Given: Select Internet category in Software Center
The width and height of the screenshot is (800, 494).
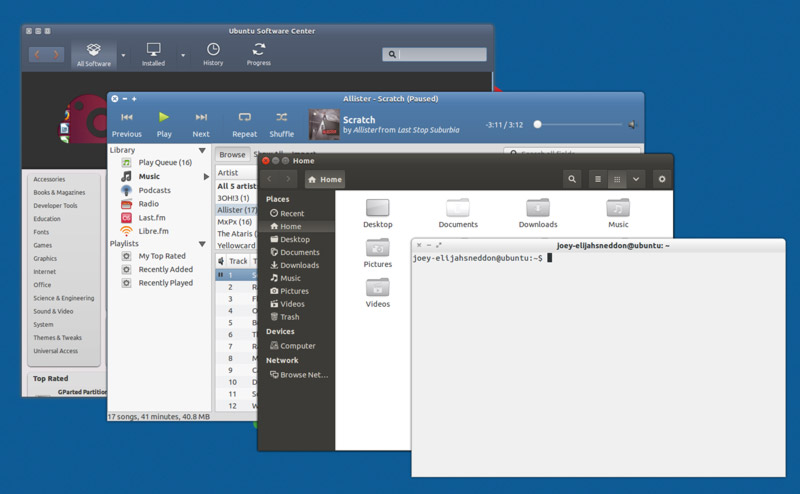Looking at the screenshot, I should point(45,272).
